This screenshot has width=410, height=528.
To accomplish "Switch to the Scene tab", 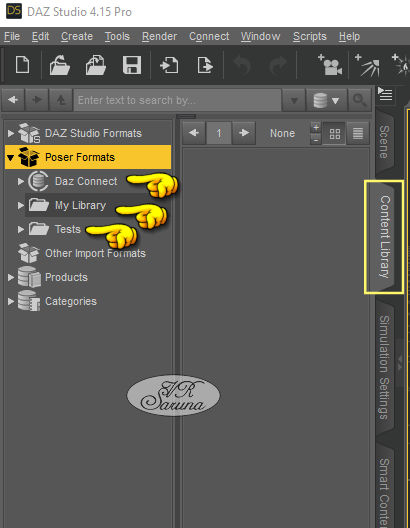I will click(384, 142).
